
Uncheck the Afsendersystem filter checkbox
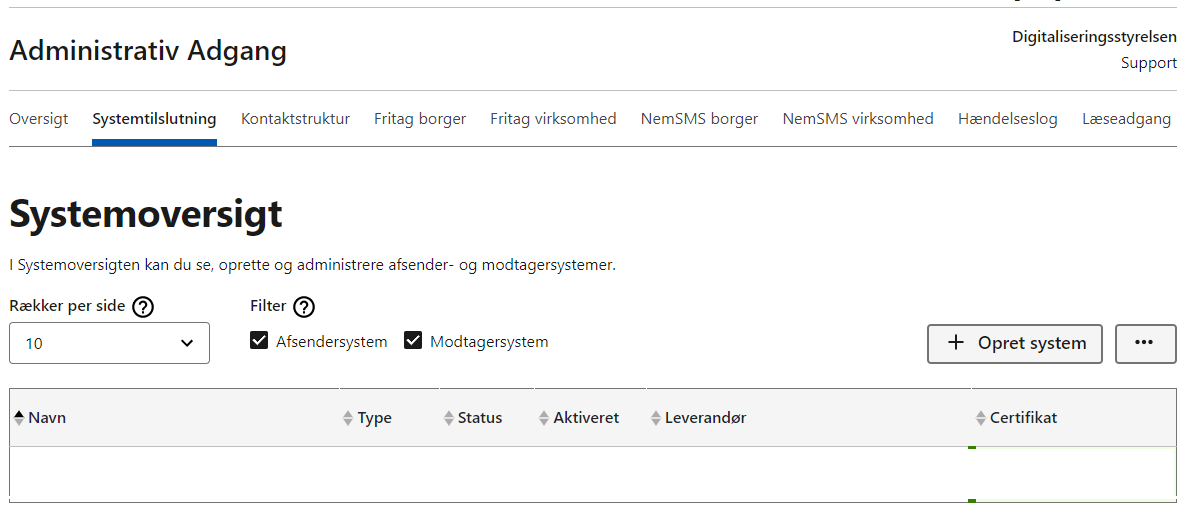259,341
